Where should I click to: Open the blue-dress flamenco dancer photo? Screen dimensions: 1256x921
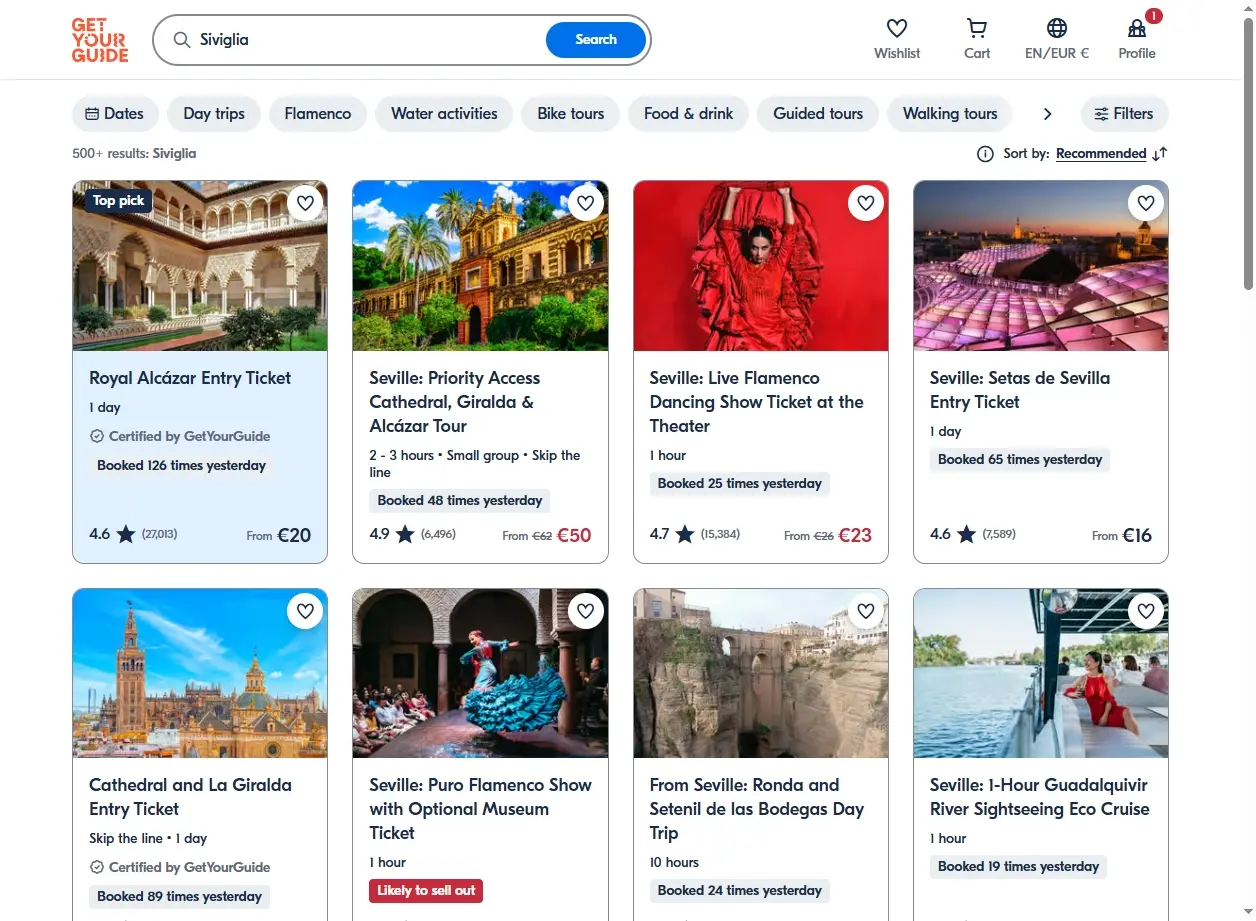[480, 673]
